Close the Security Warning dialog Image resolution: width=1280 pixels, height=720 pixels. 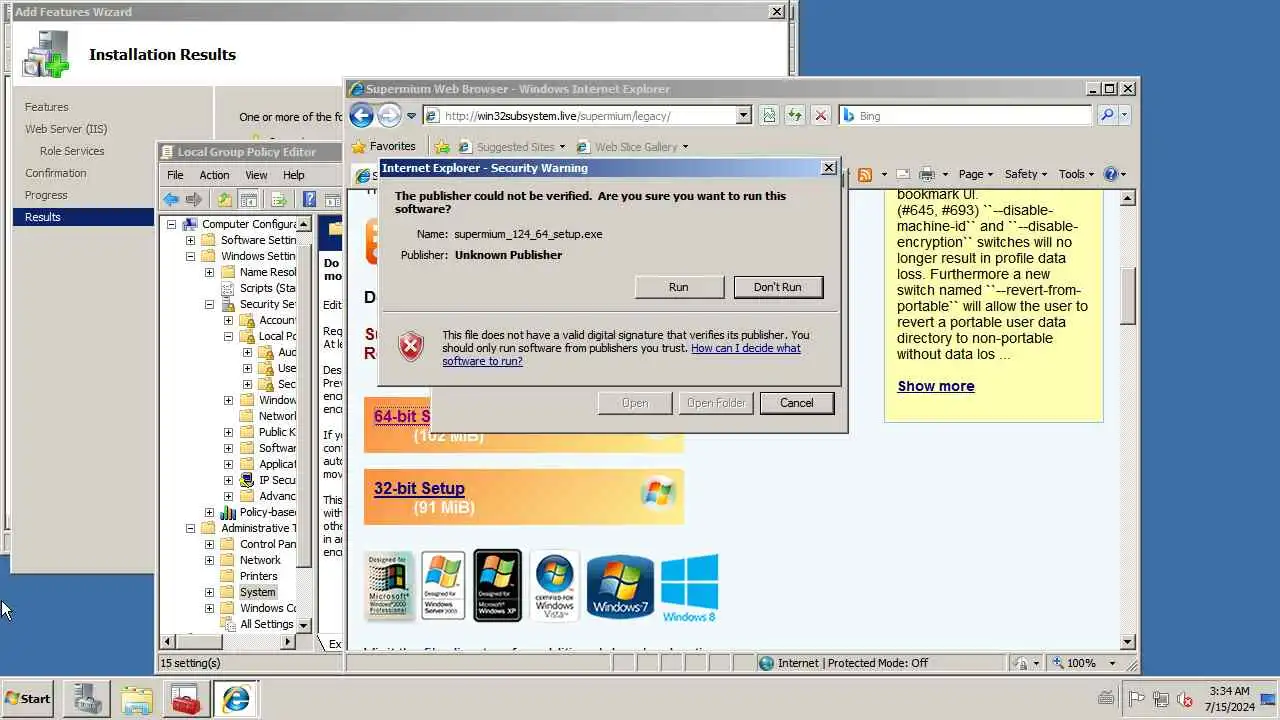pos(828,168)
